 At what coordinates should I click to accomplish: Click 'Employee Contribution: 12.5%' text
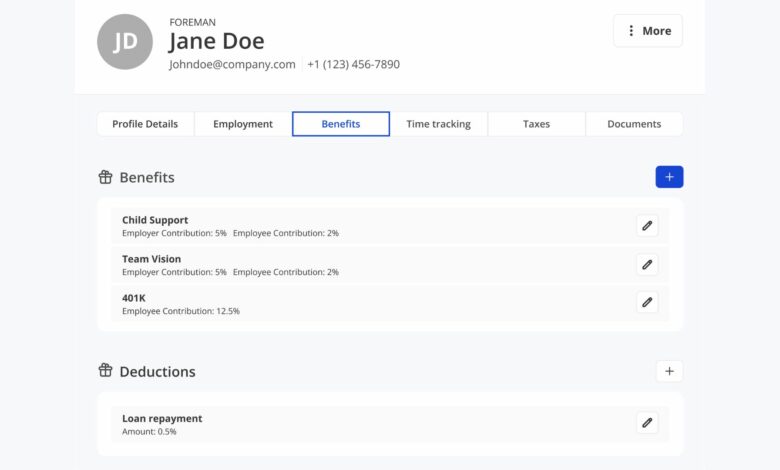(x=181, y=311)
